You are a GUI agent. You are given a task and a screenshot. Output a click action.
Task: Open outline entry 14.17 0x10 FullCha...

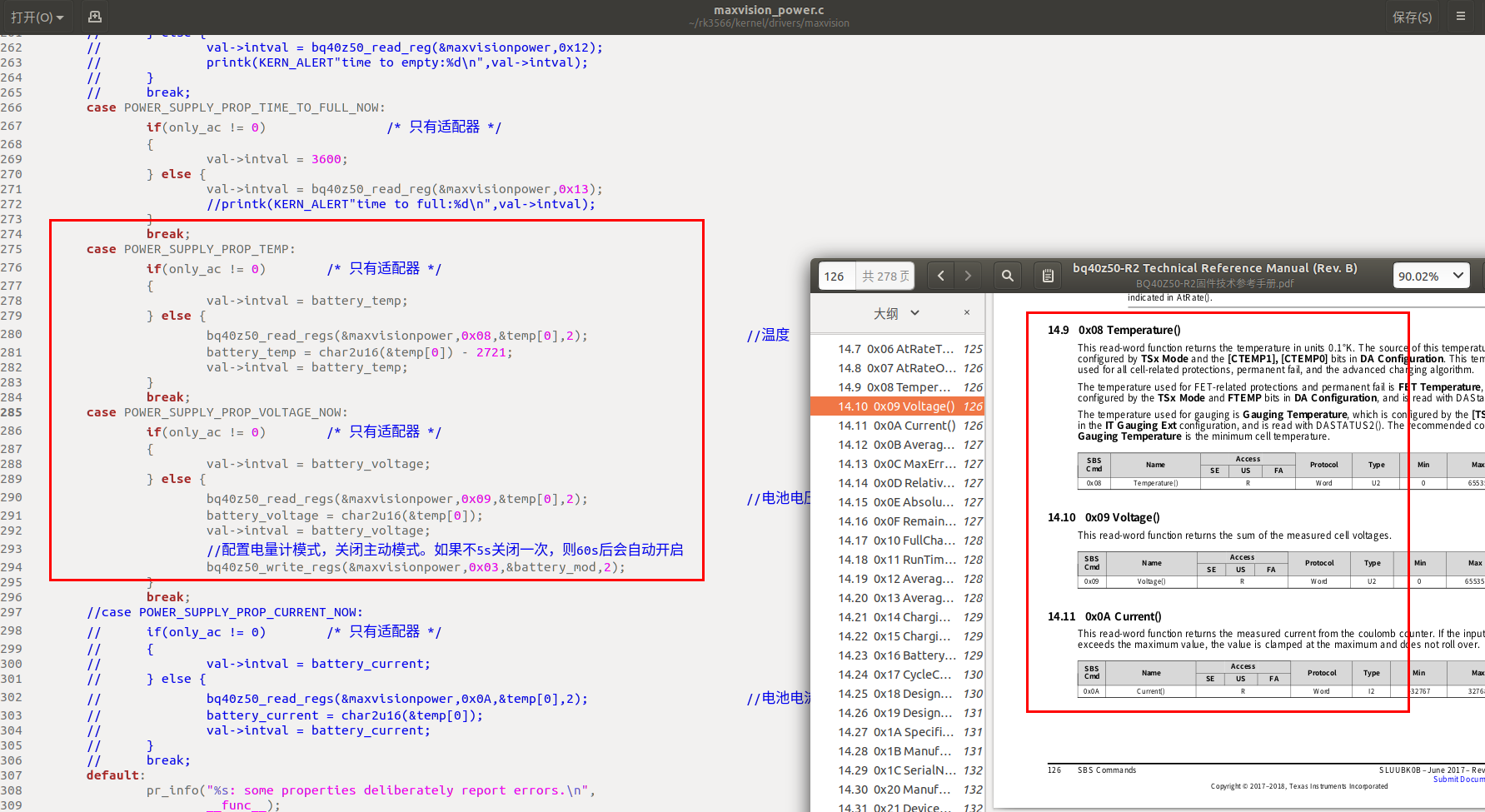896,541
